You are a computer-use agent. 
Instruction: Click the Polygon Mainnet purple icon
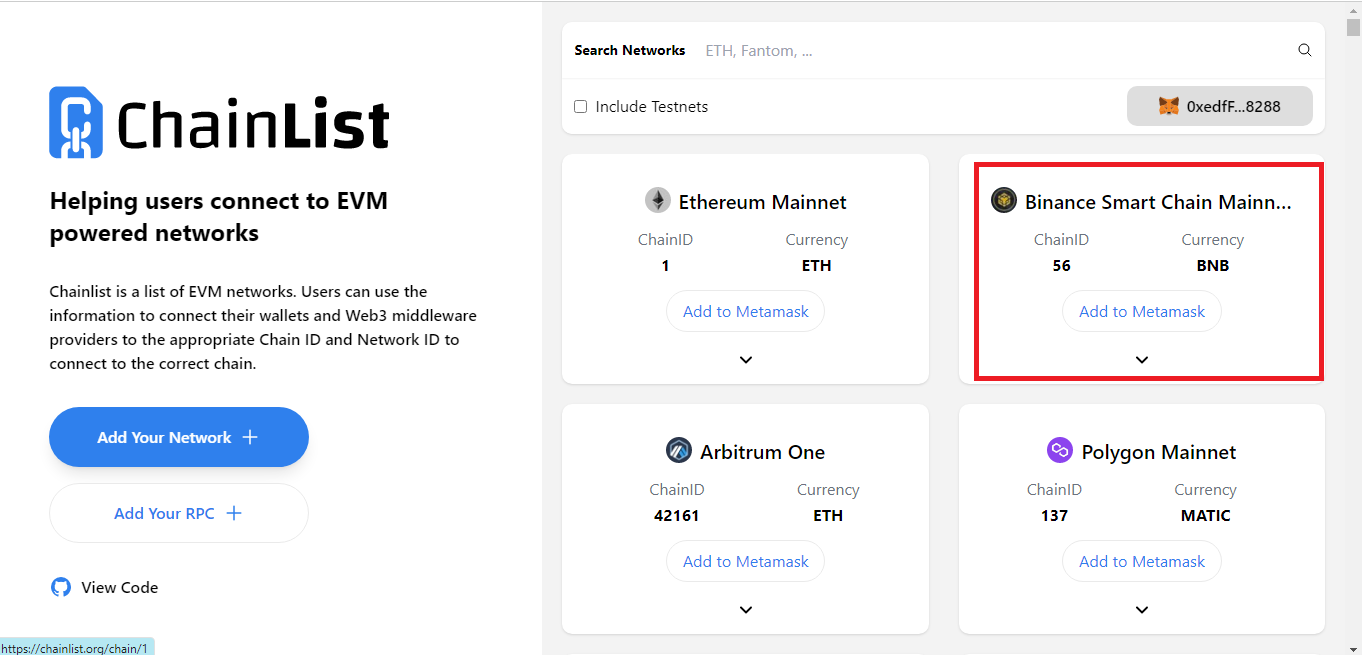pos(1060,451)
